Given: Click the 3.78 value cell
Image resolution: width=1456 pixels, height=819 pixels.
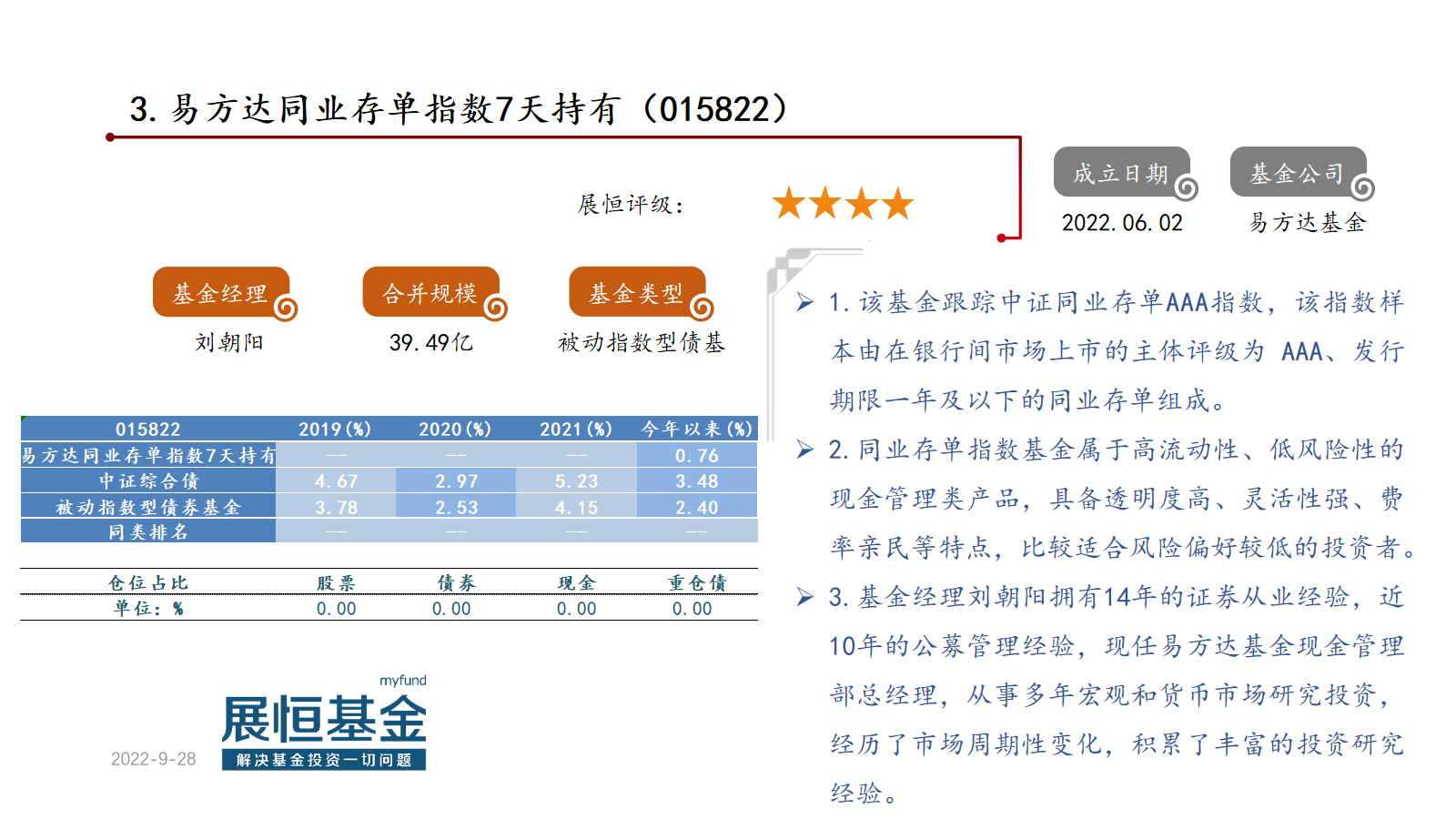Looking at the screenshot, I should tap(336, 507).
